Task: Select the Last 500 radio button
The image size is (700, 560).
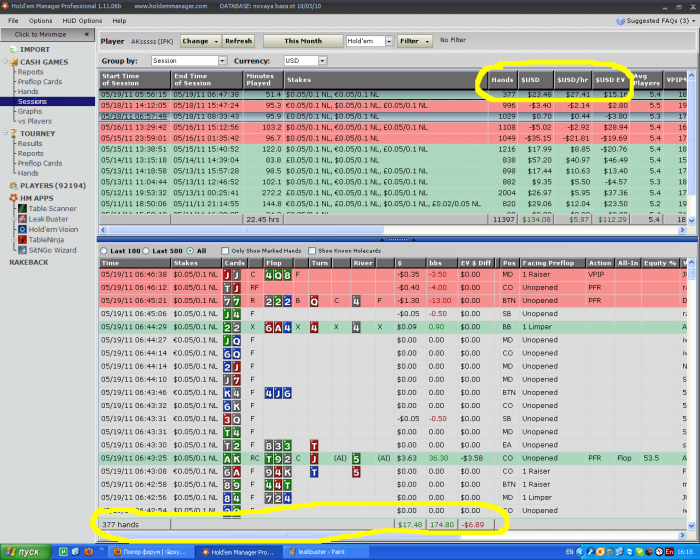Action: (x=146, y=251)
